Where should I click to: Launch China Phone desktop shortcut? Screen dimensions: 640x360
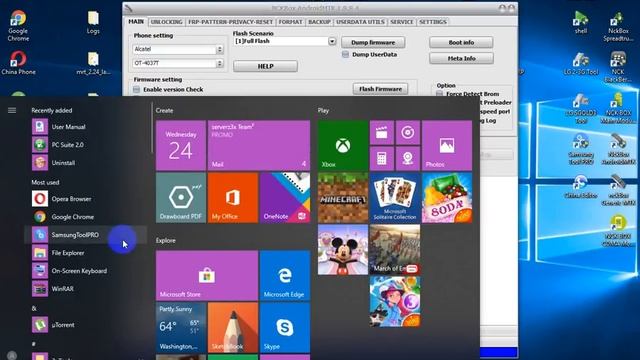coord(18,63)
